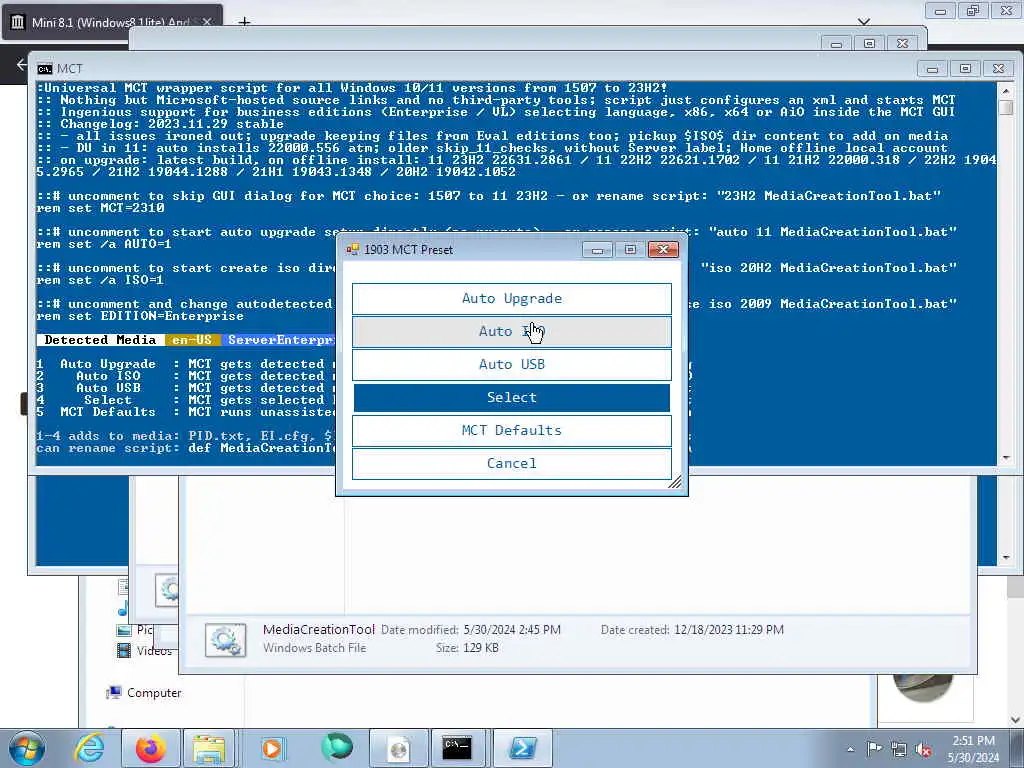
Task: Choose Auto Upgrade in MCT Preset dialog
Action: pos(511,298)
